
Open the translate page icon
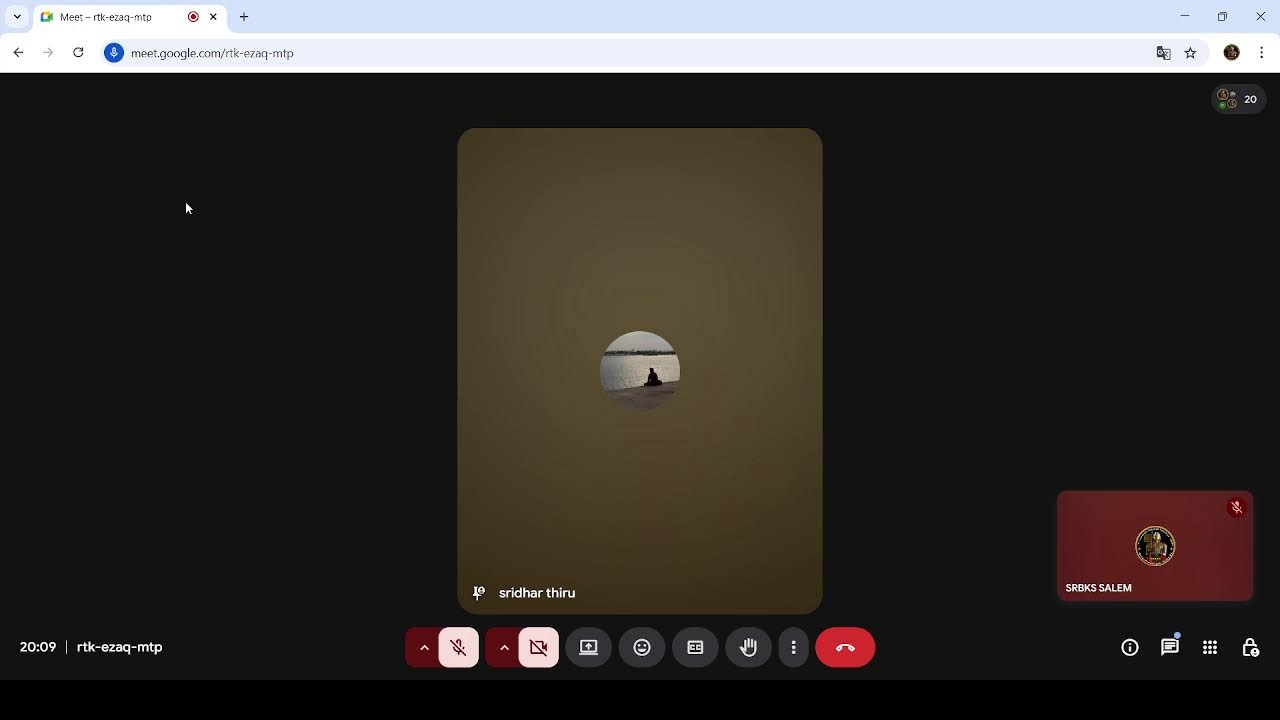coord(1164,53)
